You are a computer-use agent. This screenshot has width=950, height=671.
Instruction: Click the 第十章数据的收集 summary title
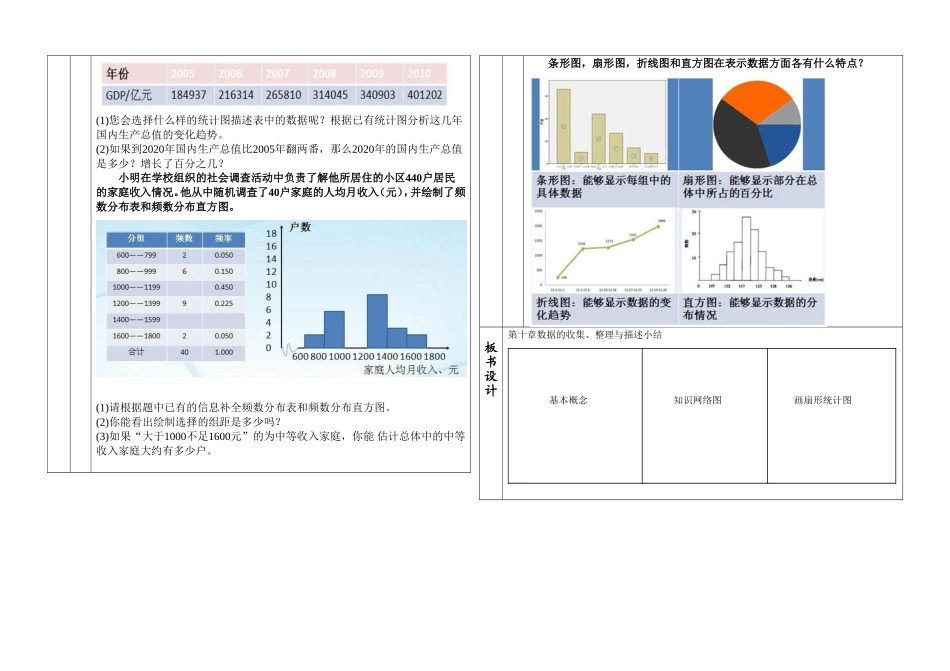(x=585, y=334)
